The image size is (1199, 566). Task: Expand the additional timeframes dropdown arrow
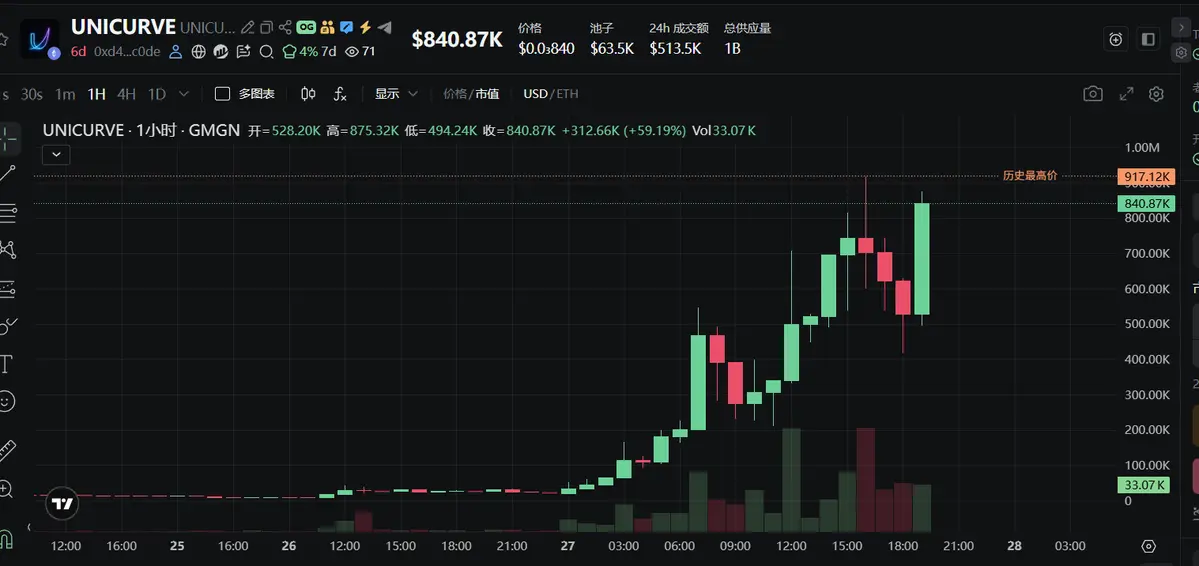click(184, 94)
